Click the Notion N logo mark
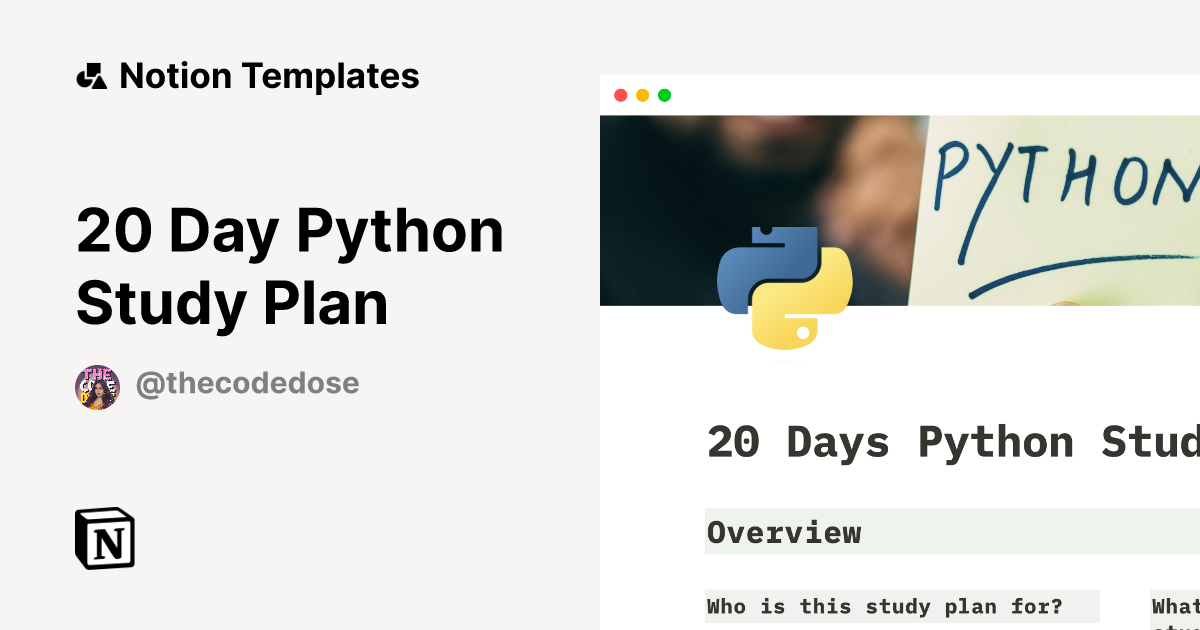This screenshot has height=630, width=1200. coord(103,539)
